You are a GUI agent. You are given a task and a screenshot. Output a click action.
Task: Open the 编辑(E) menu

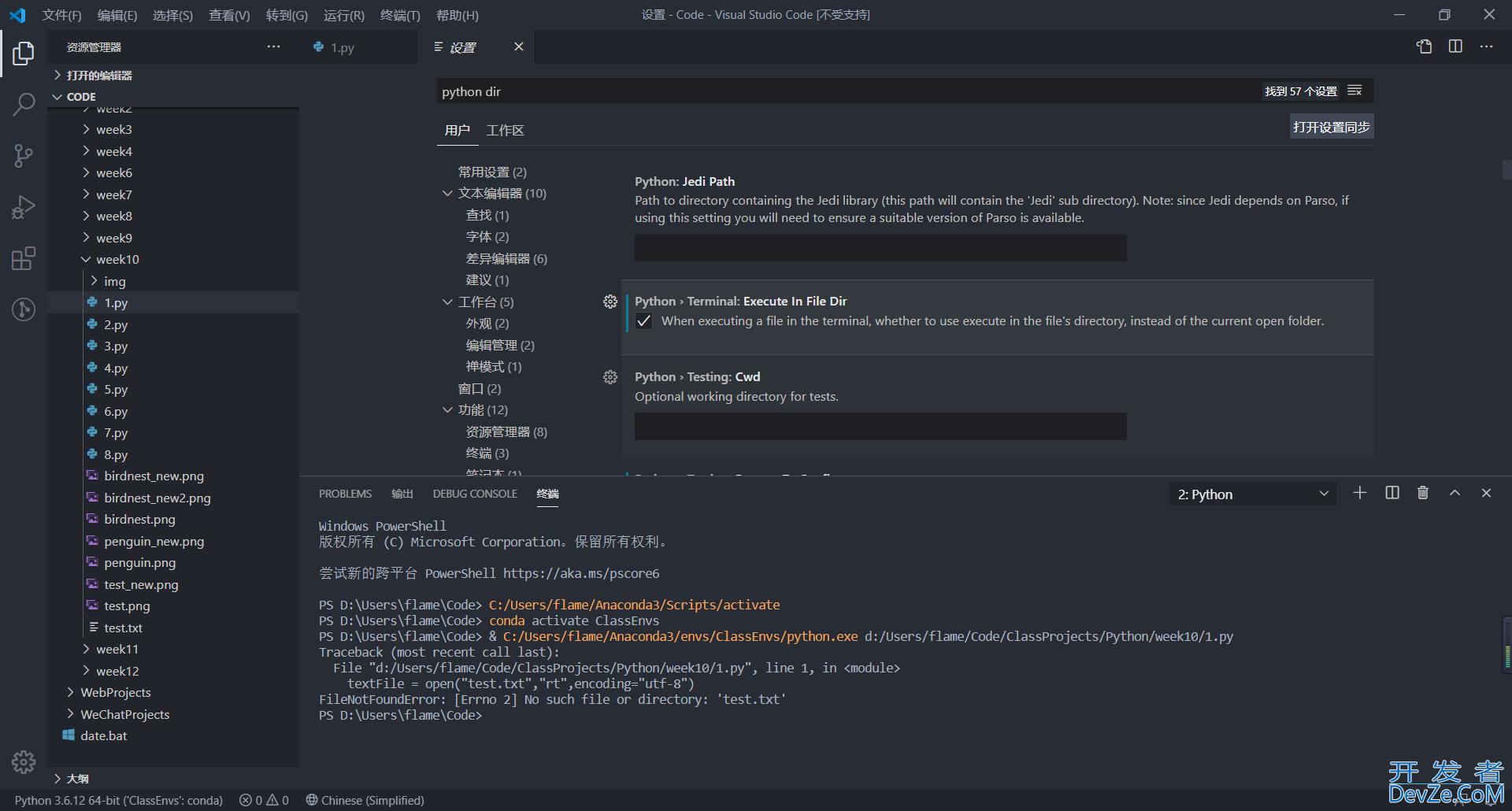(x=117, y=15)
